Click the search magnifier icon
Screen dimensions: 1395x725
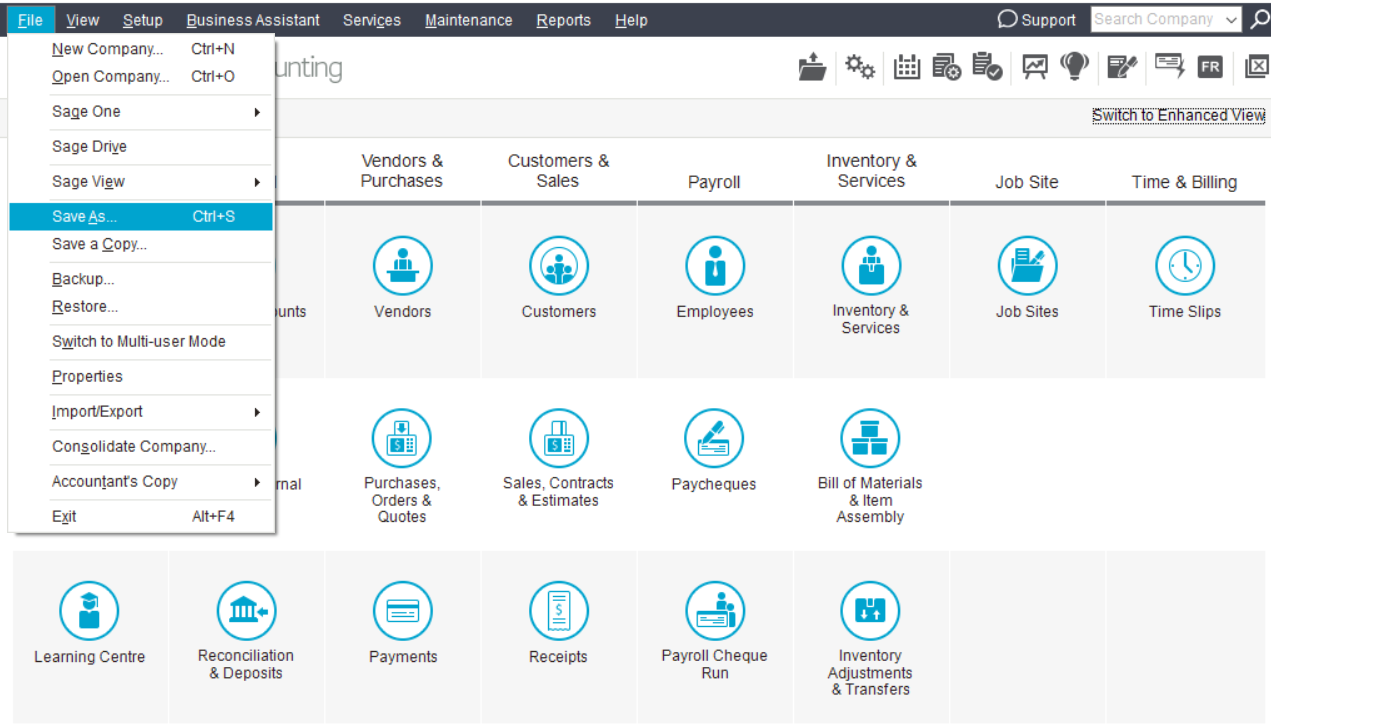(x=1260, y=19)
